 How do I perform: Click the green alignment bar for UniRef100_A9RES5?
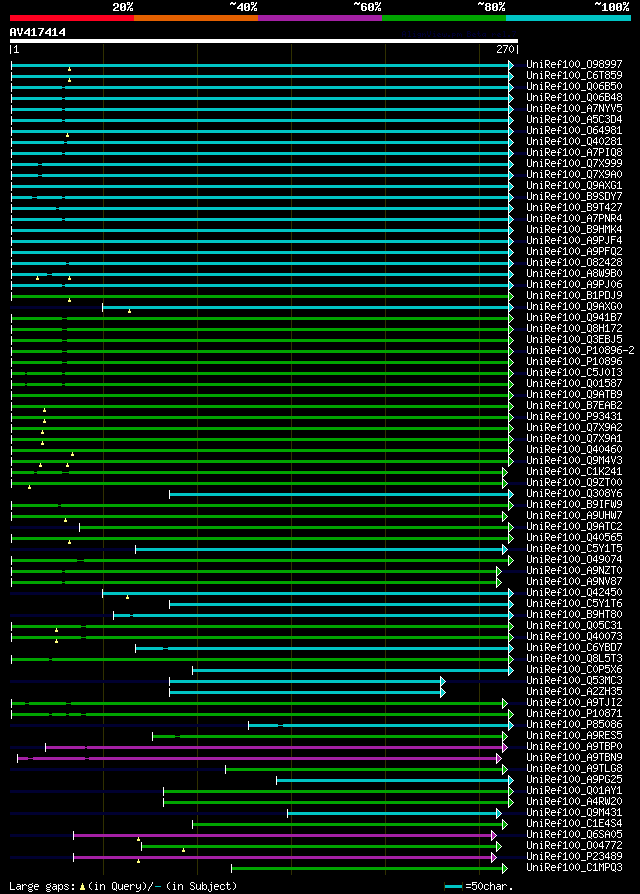(330, 736)
